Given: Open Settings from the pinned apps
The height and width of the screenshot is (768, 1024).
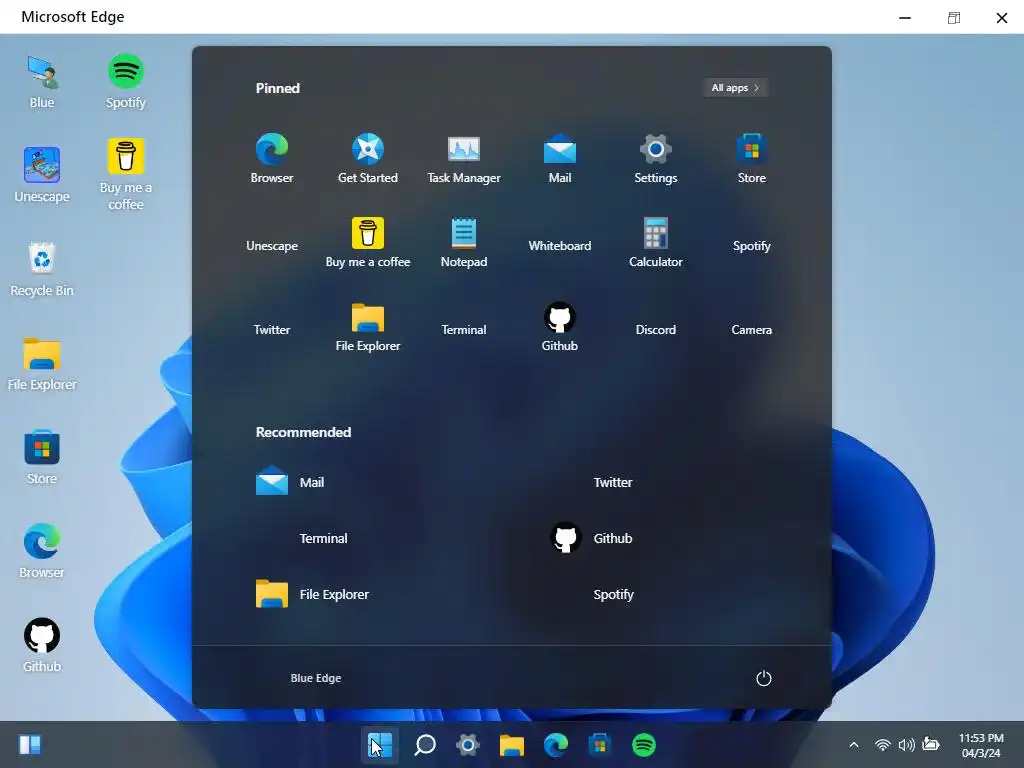Looking at the screenshot, I should coord(656,159).
